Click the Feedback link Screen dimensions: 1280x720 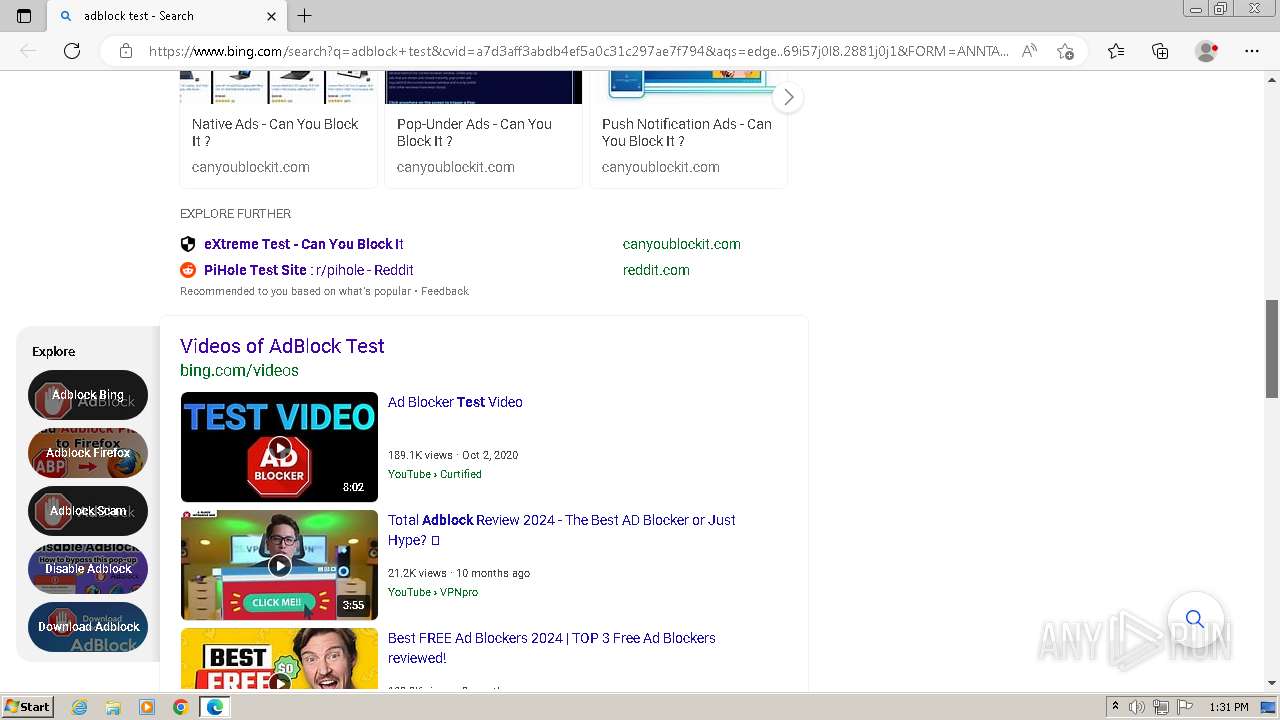click(445, 291)
